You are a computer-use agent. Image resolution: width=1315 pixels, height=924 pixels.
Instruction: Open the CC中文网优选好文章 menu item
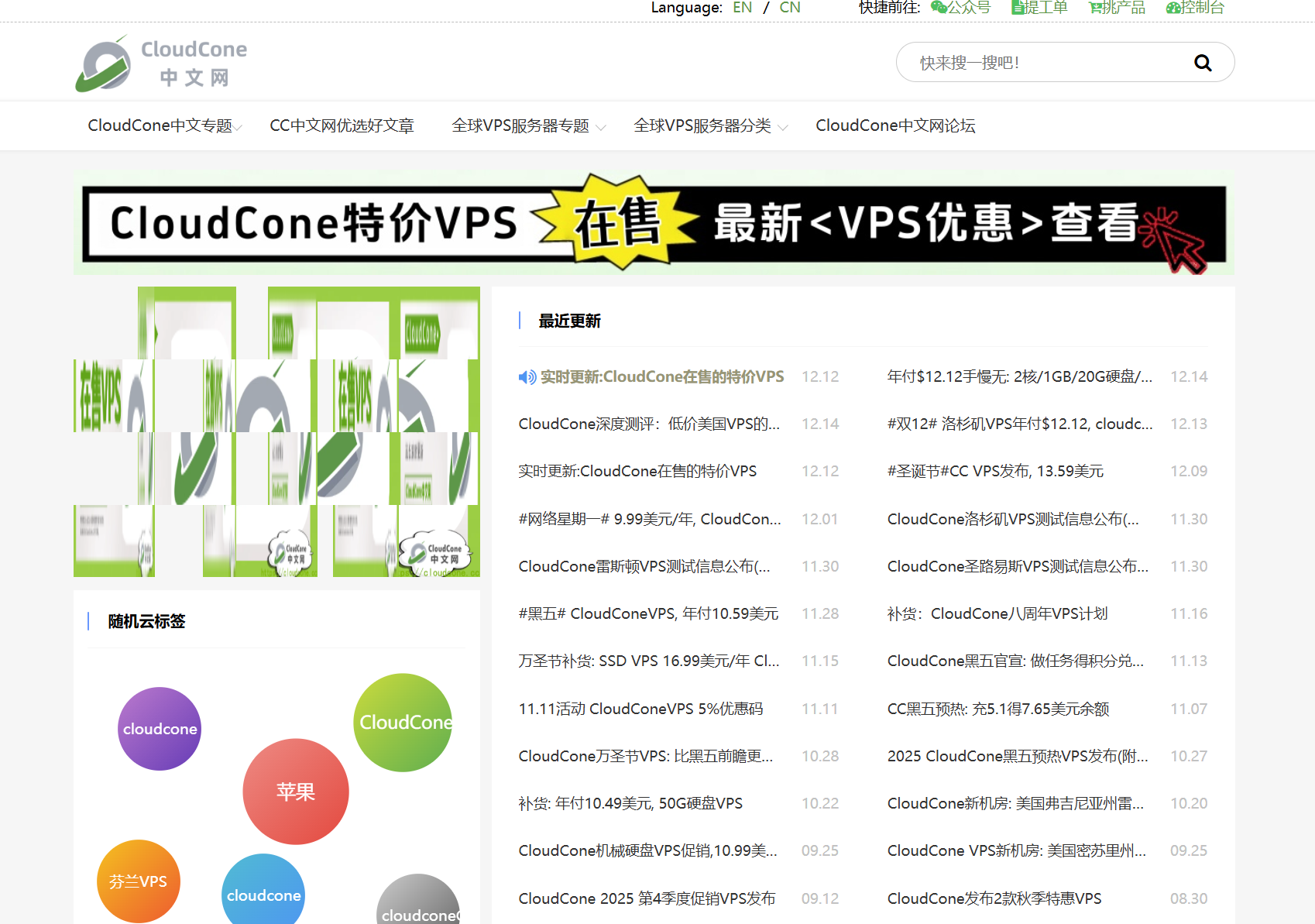point(342,126)
